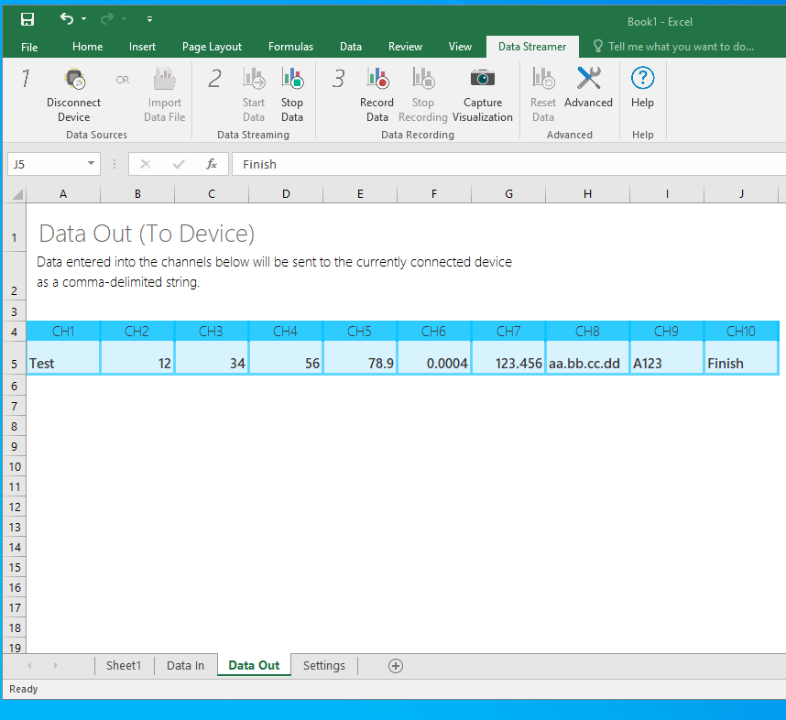Switch to the Page Layout tab
Image resolution: width=786 pixels, height=720 pixels.
click(211, 46)
